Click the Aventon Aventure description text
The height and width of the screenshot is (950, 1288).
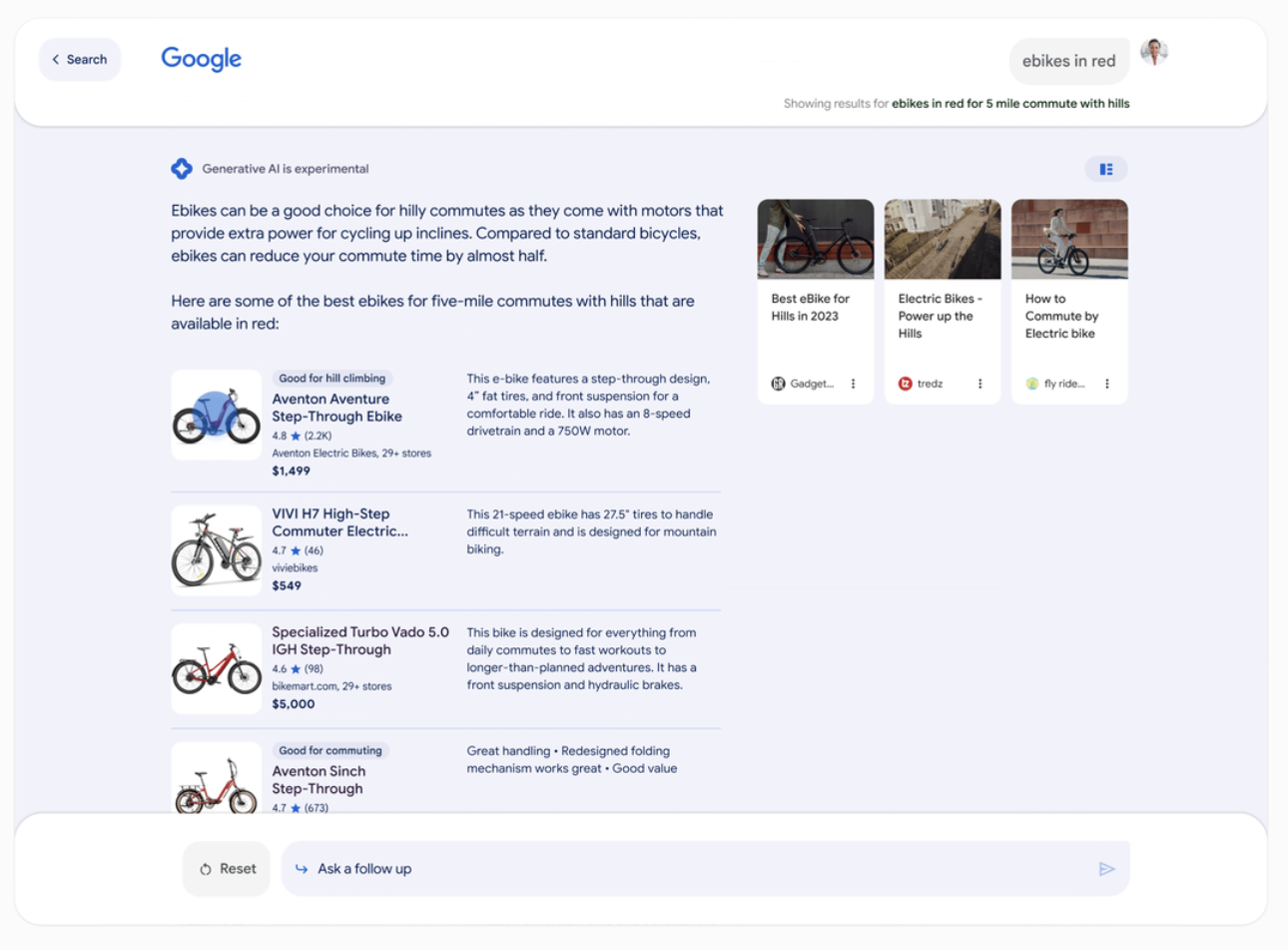(589, 405)
